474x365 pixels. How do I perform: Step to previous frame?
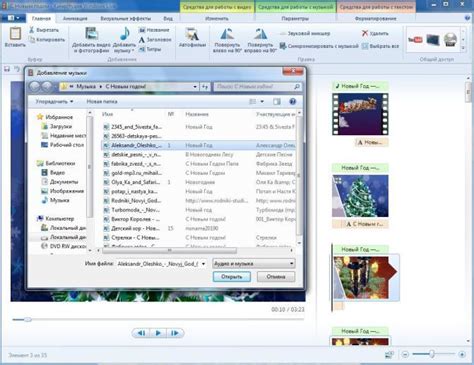141,333
